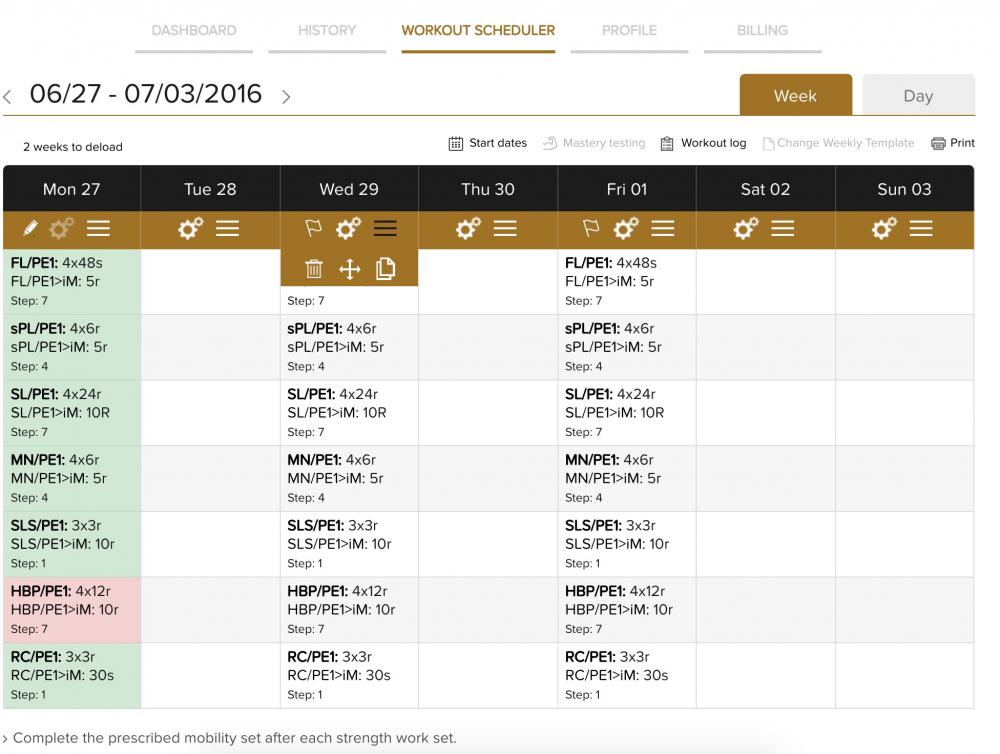
Task: Open the History tab
Action: (x=327, y=31)
